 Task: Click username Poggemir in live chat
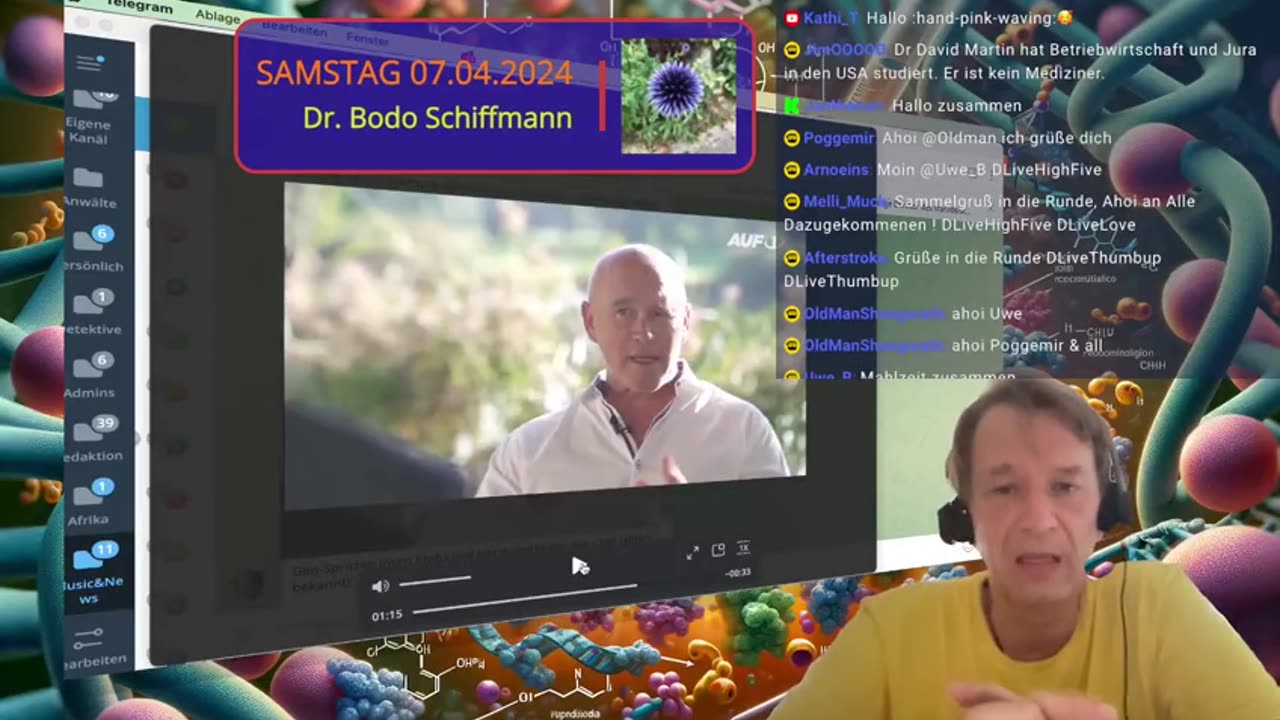click(x=839, y=138)
